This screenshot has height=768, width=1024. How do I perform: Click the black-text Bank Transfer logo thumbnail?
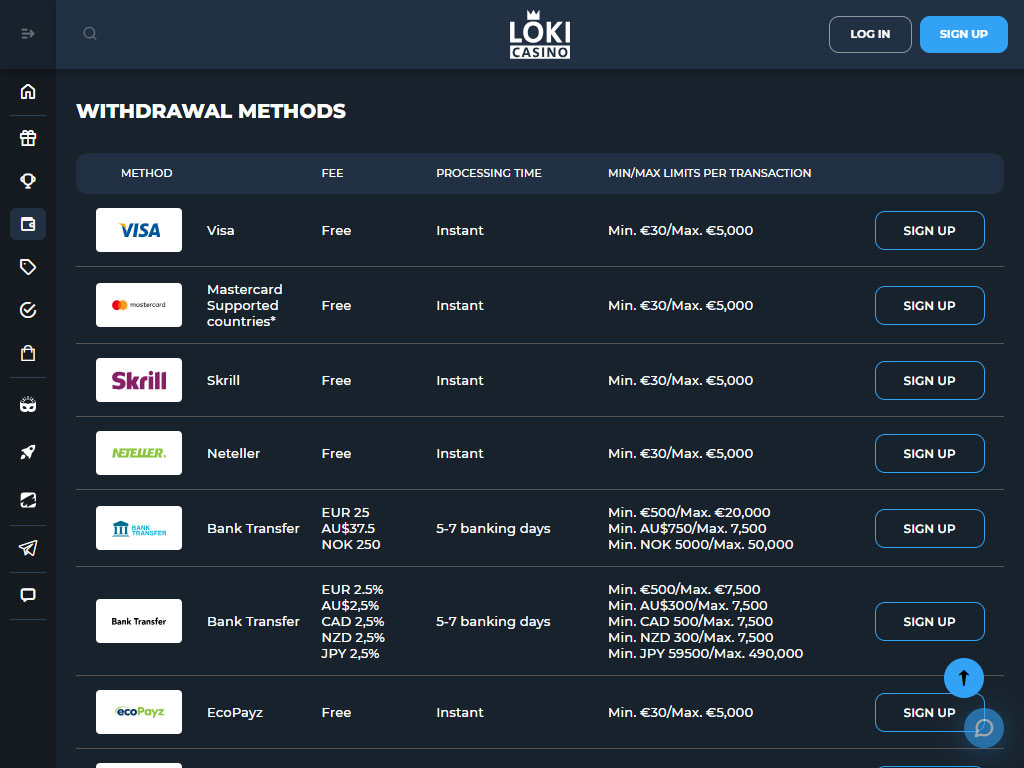click(x=139, y=621)
